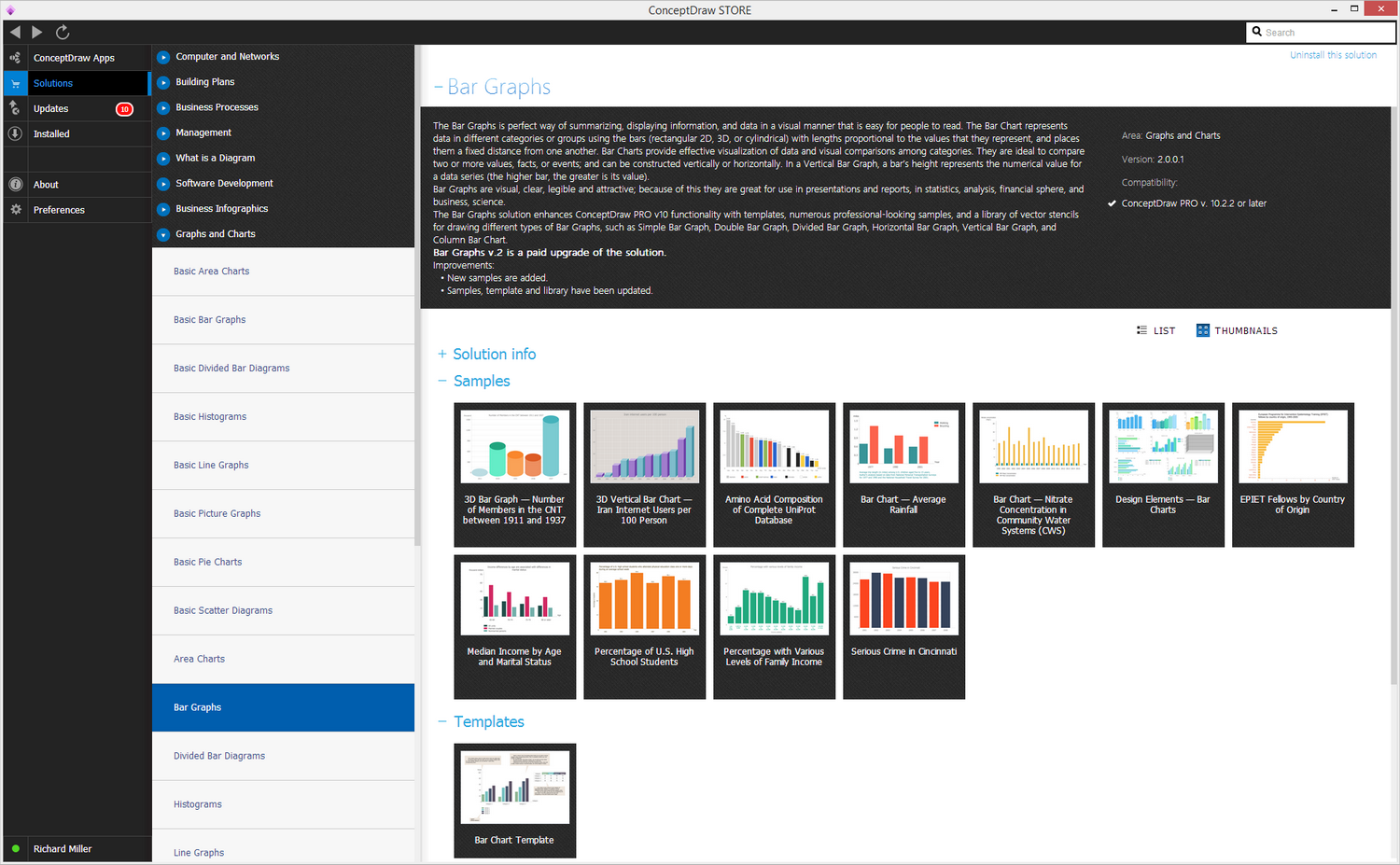
Task: Expand the Software Development category
Action: (x=163, y=184)
